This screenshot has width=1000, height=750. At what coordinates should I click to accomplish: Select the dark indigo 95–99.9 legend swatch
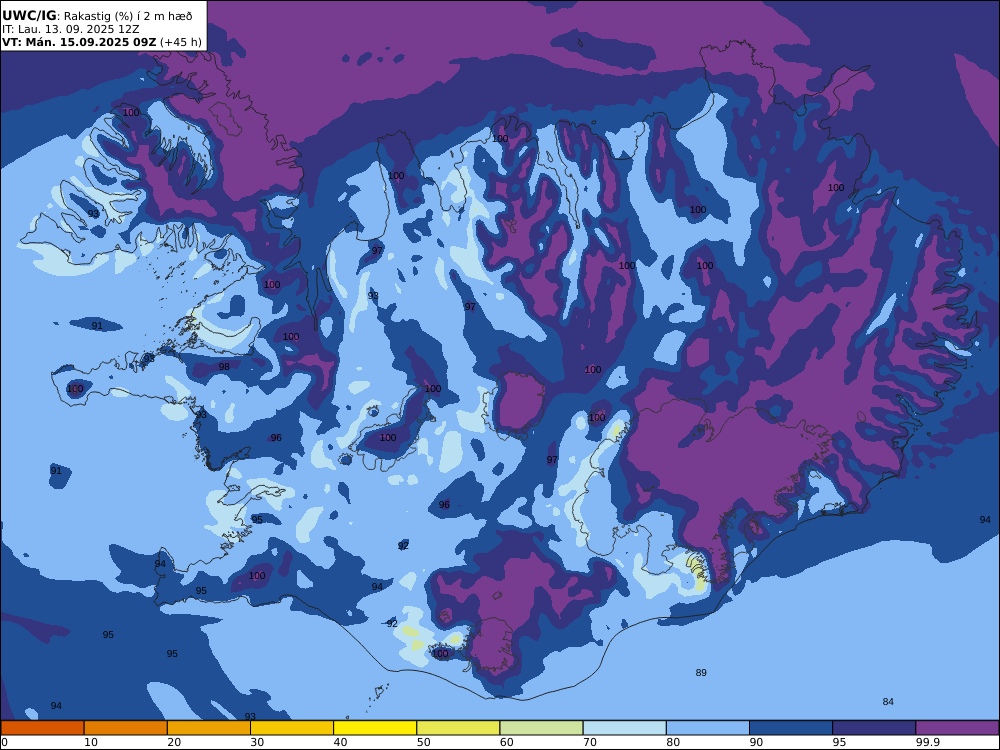pos(874,728)
